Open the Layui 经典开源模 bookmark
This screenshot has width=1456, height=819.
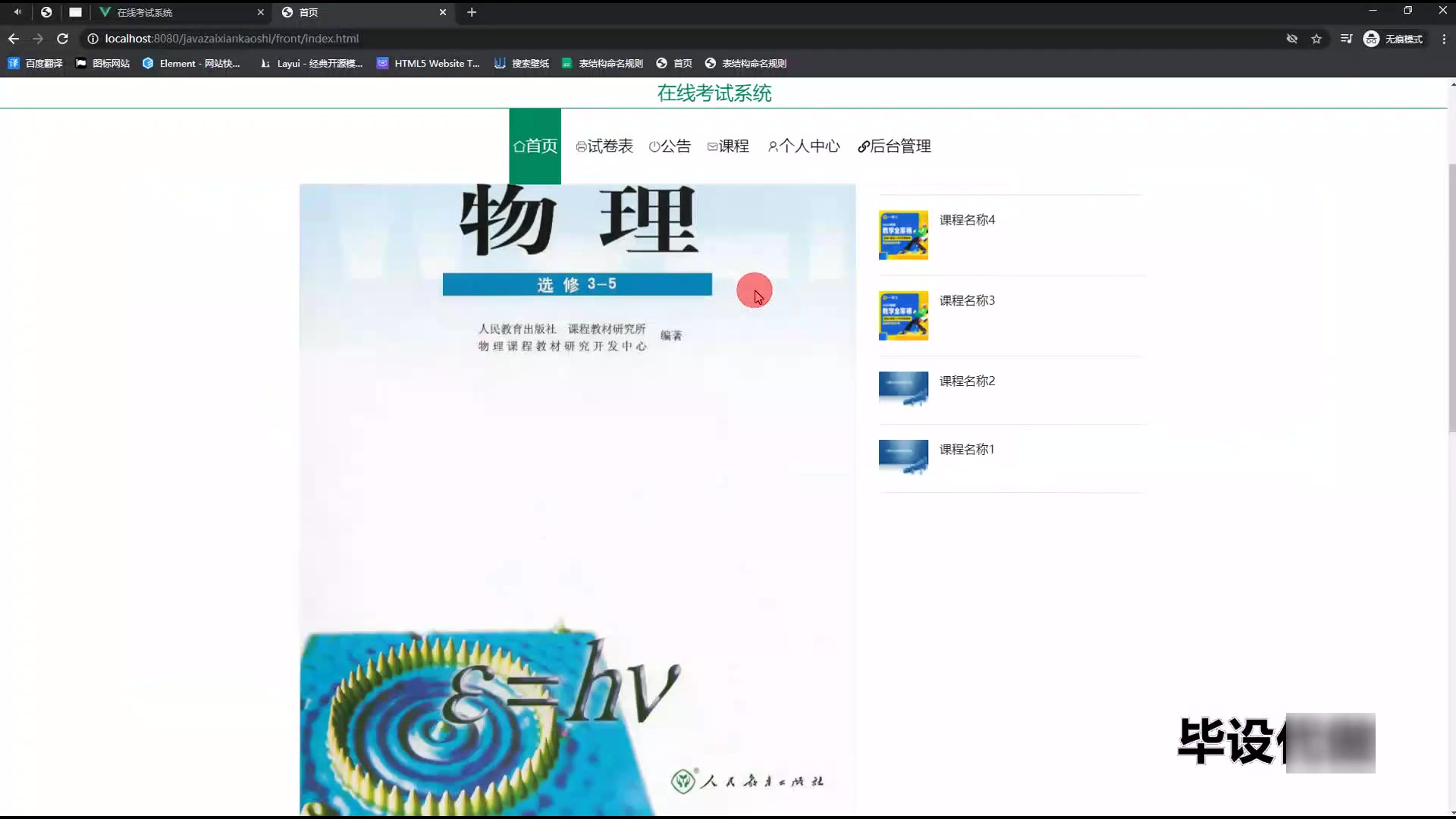click(x=311, y=64)
